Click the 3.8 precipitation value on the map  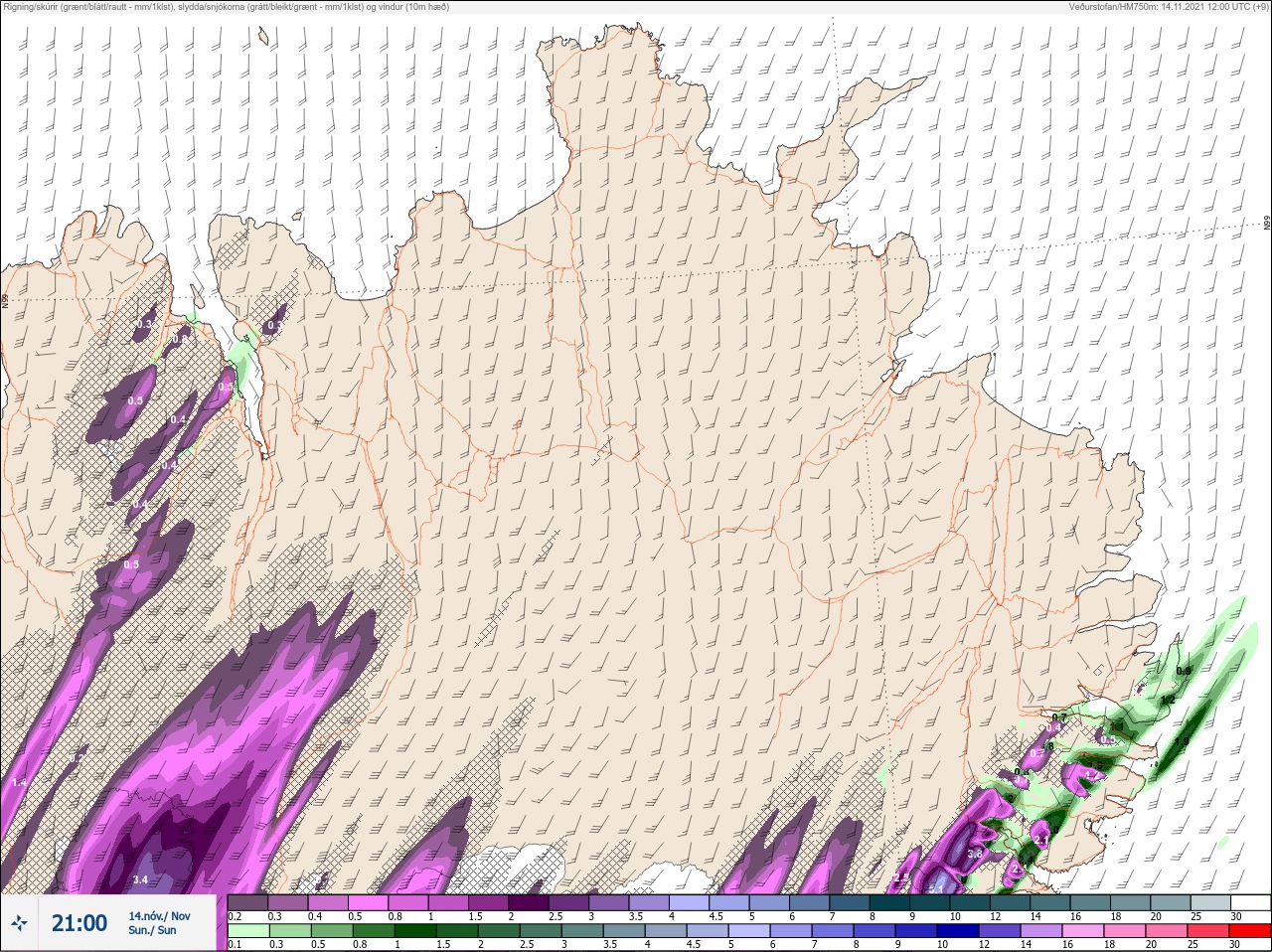[975, 854]
